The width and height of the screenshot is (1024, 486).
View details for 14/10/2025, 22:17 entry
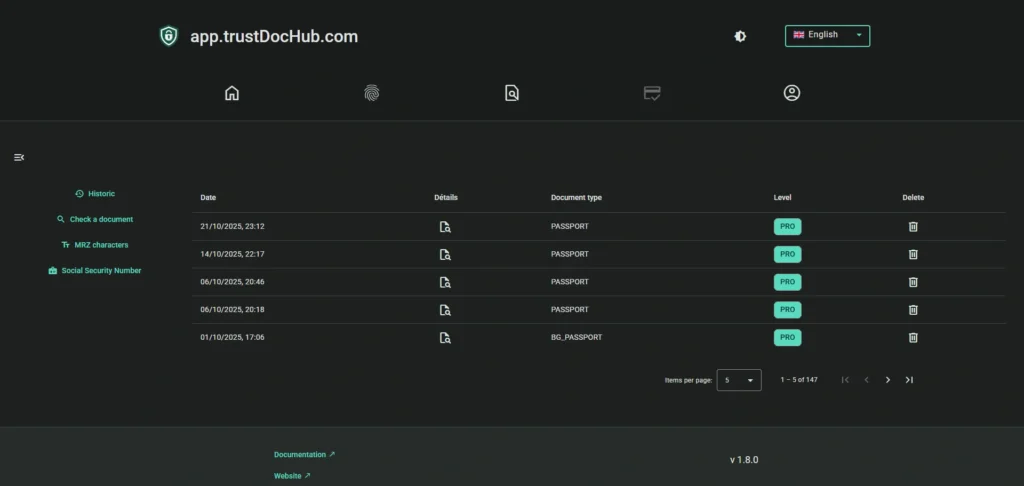[x=445, y=254]
